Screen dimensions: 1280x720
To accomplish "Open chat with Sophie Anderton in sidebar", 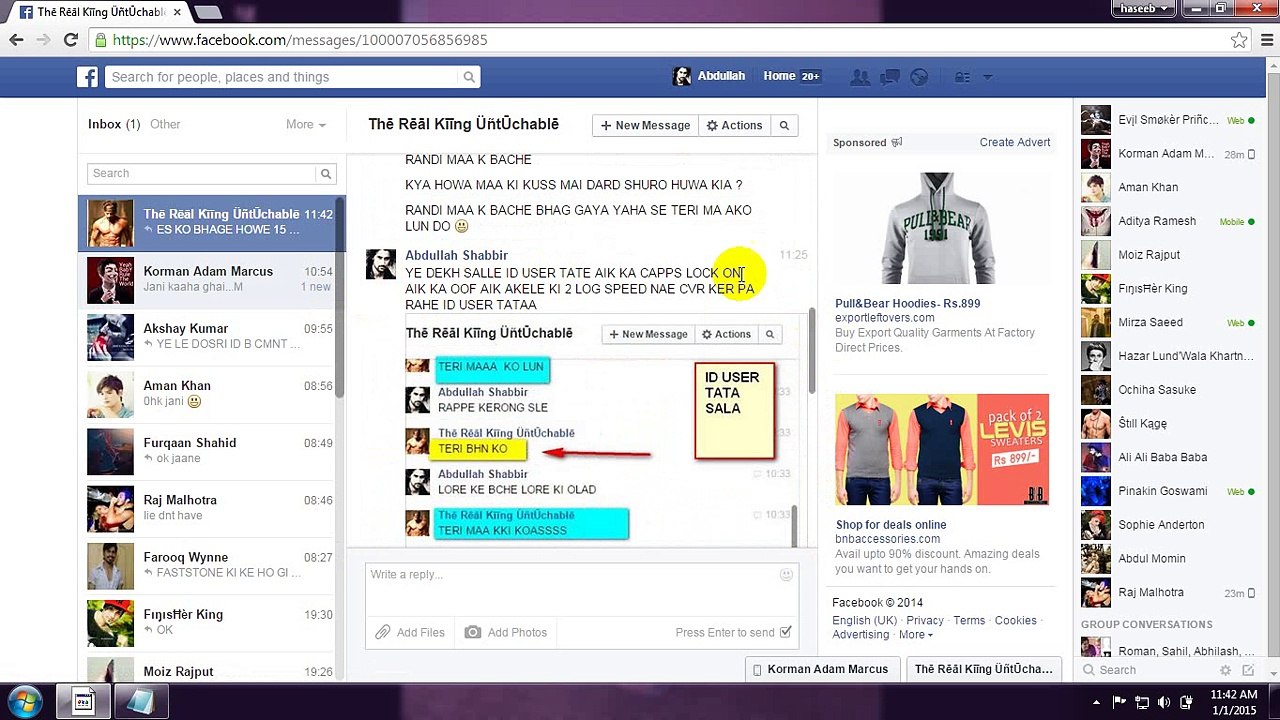I will click(x=1168, y=525).
